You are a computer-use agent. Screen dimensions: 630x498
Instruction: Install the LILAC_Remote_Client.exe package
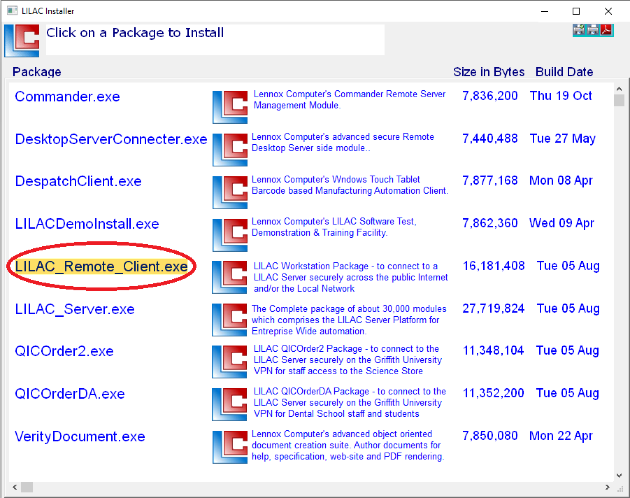coord(101,267)
